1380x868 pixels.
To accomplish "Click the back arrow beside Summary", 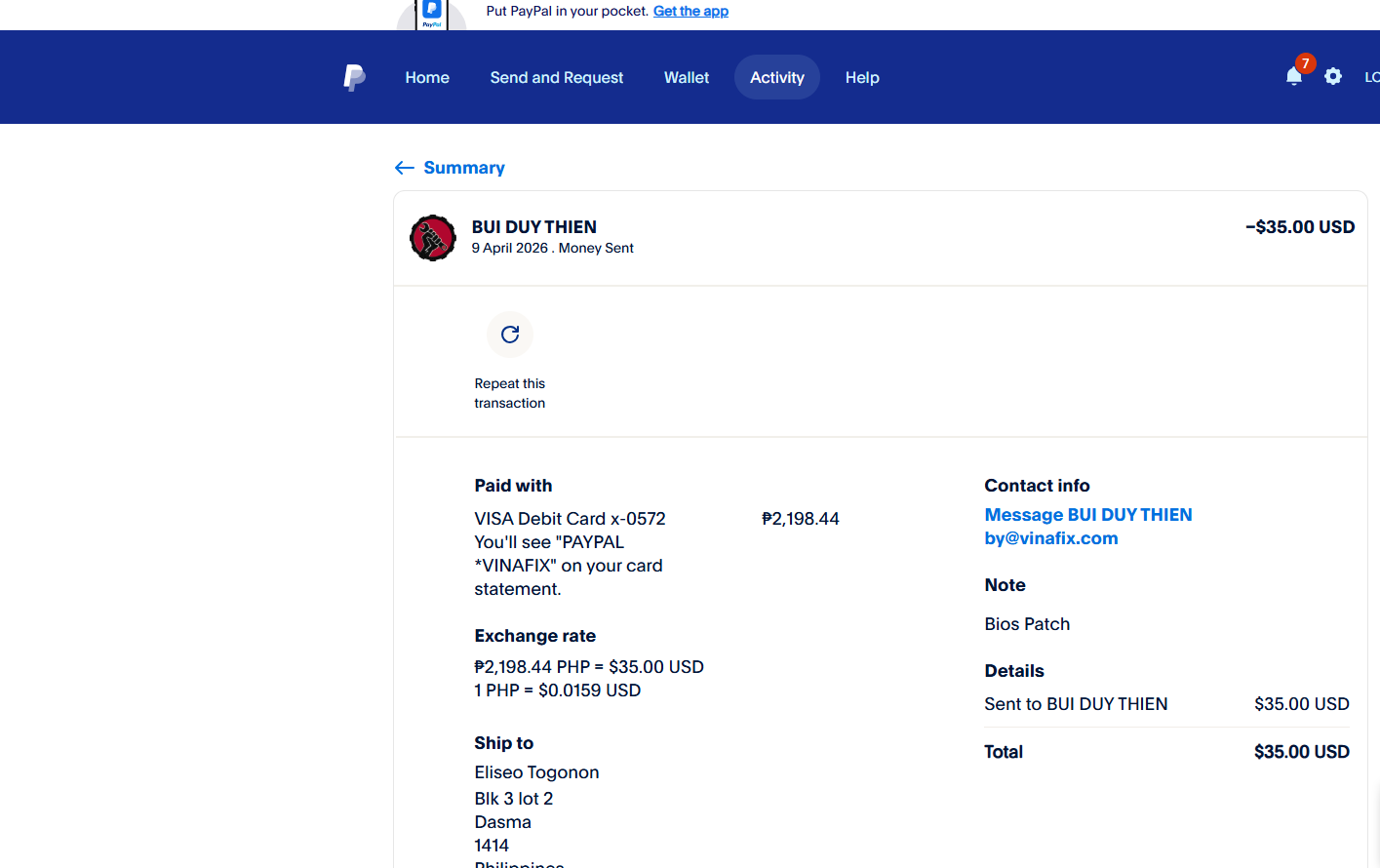I will click(x=405, y=168).
